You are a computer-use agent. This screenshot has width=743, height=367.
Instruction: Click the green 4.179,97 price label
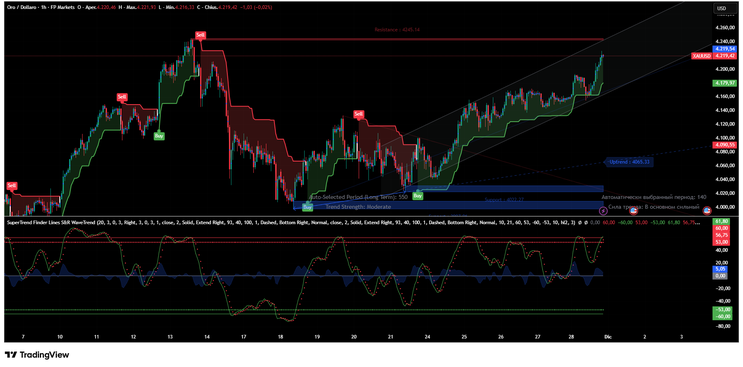click(725, 83)
